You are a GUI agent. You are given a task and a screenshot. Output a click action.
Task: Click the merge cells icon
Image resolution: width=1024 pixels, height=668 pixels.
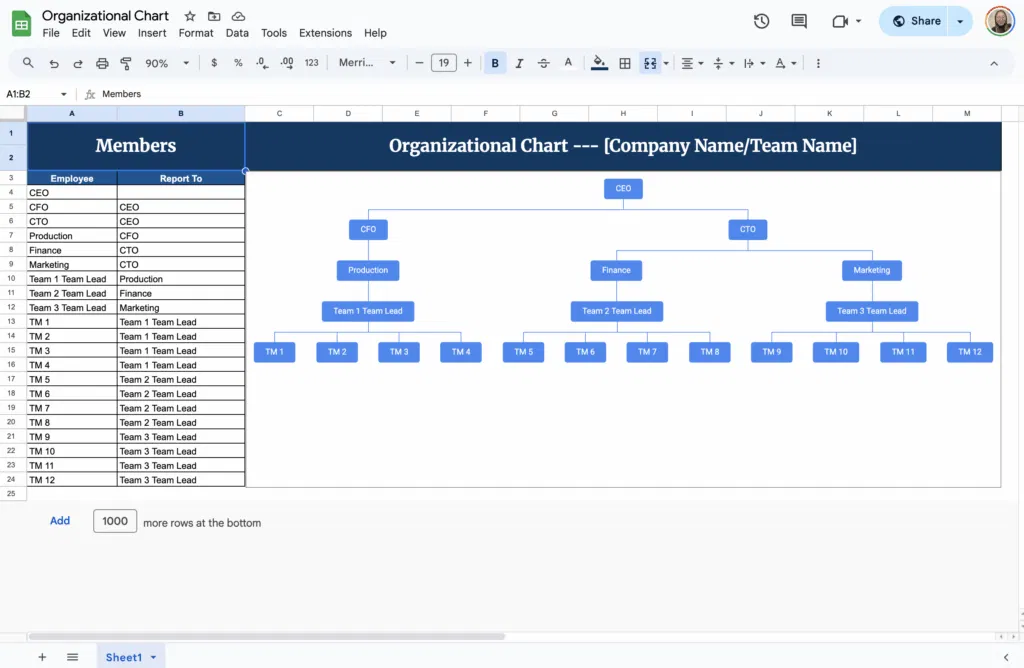(648, 62)
